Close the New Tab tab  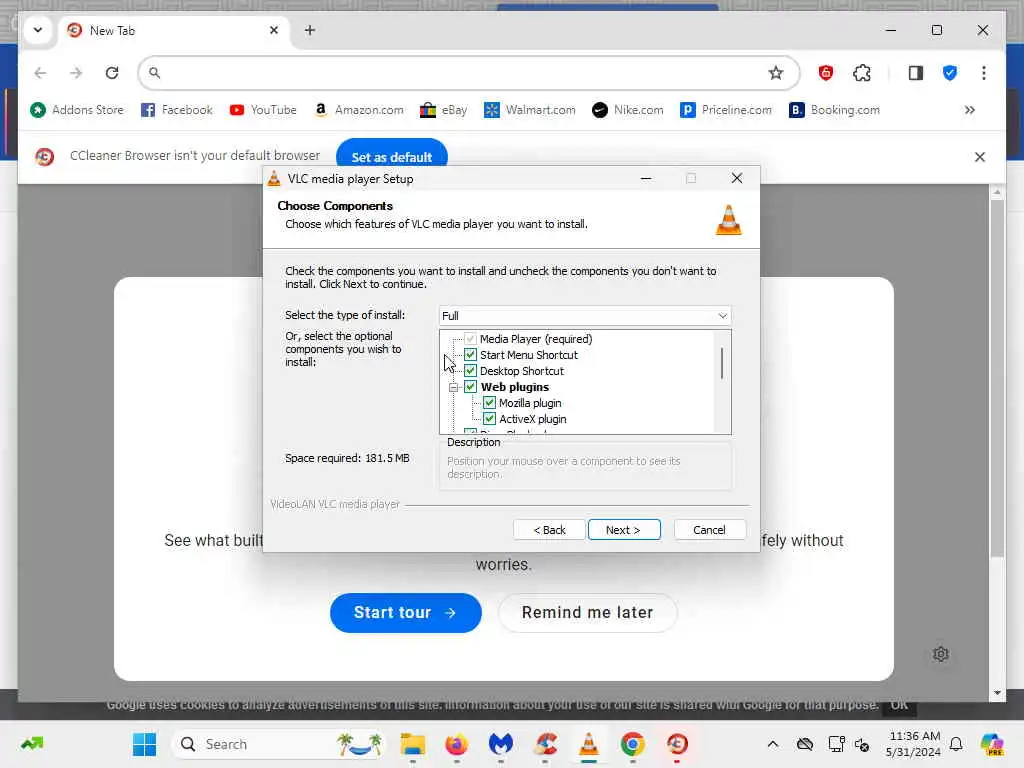click(x=274, y=30)
